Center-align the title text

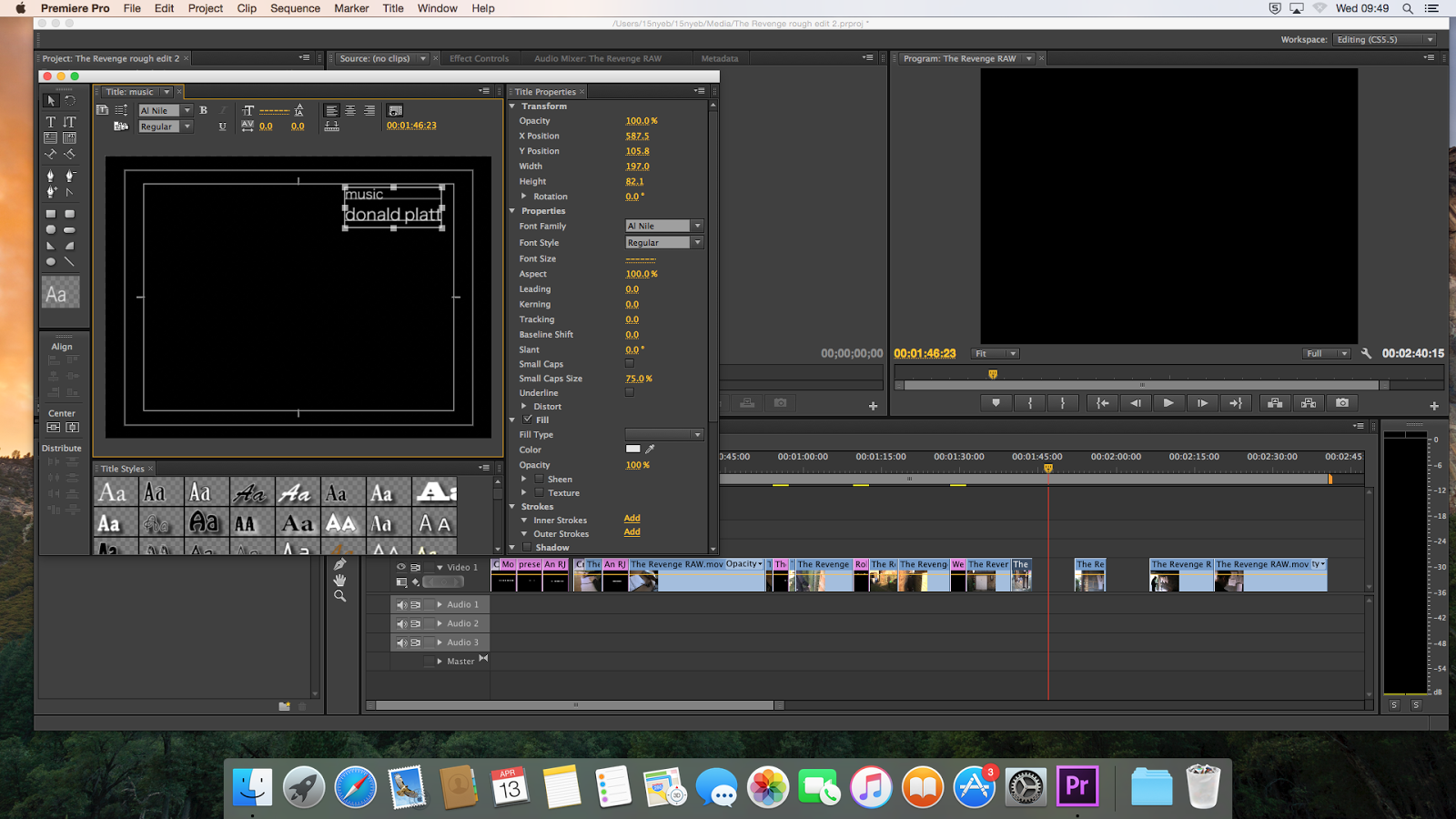pos(350,110)
